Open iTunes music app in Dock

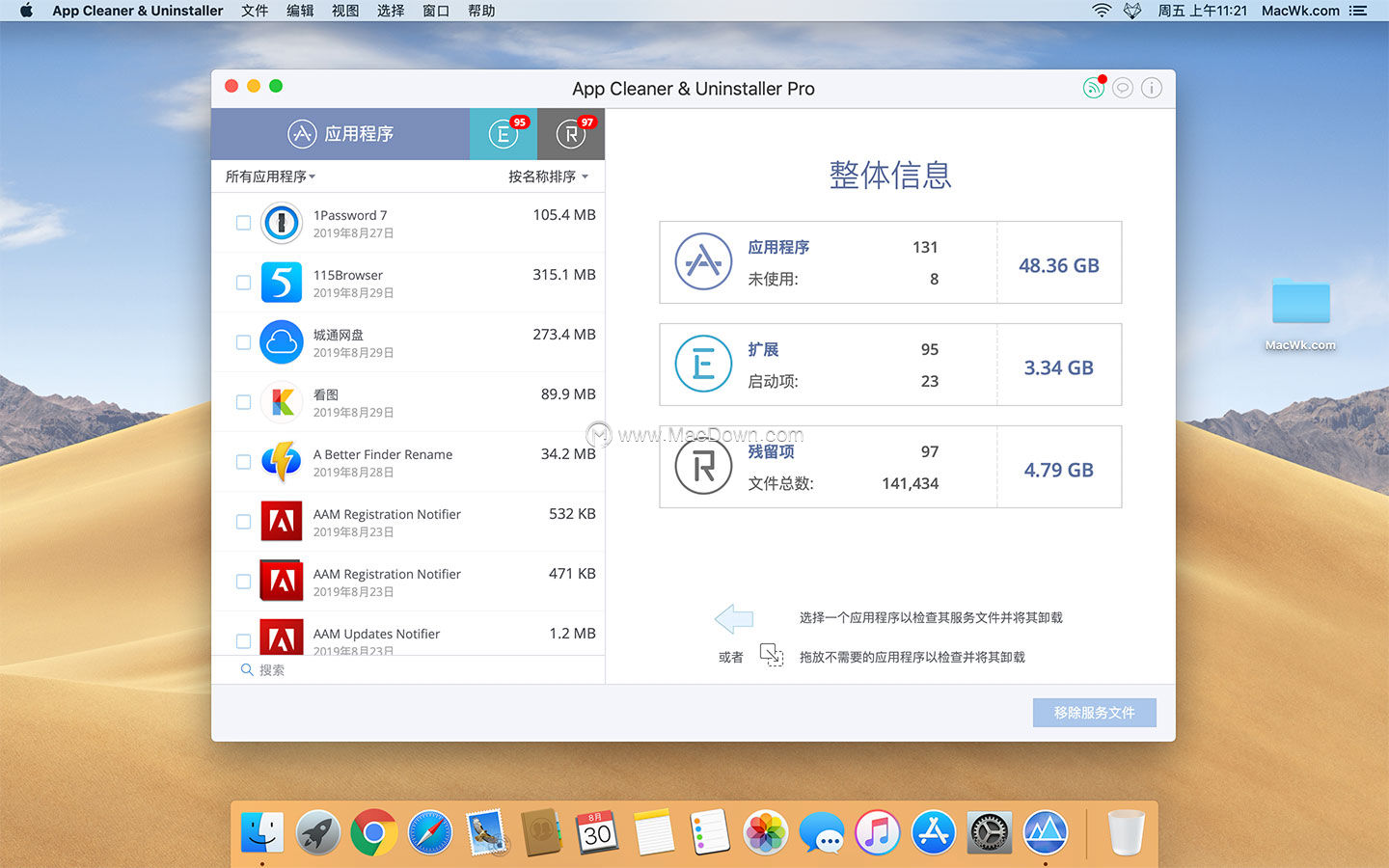click(878, 832)
